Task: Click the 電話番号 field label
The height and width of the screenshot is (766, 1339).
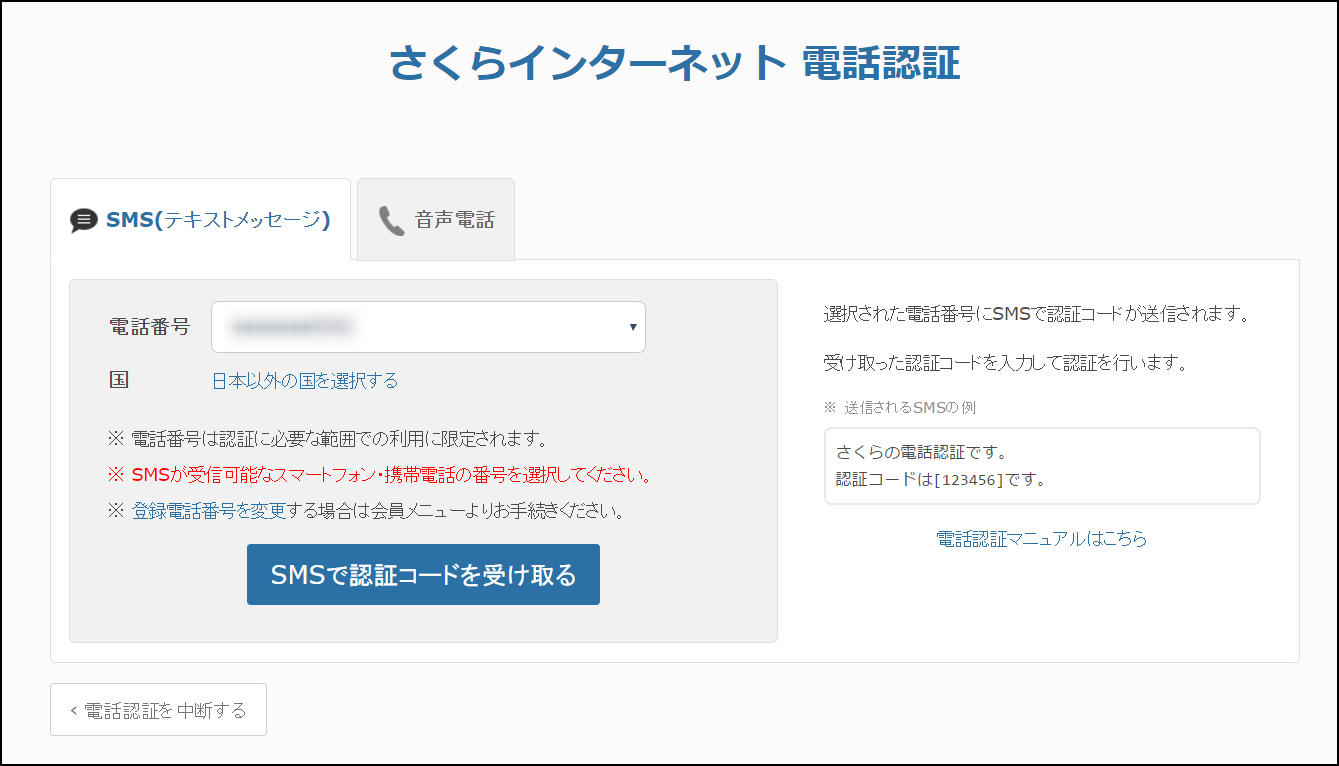Action: (x=149, y=327)
